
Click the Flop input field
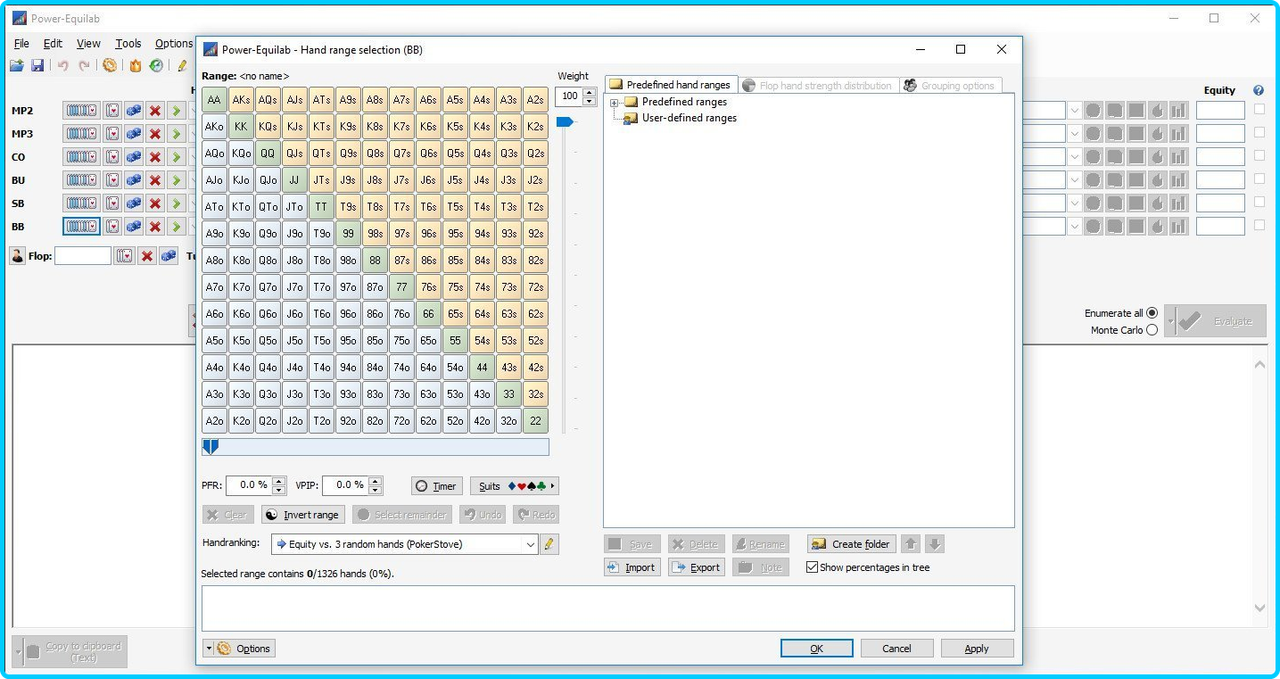(82, 256)
